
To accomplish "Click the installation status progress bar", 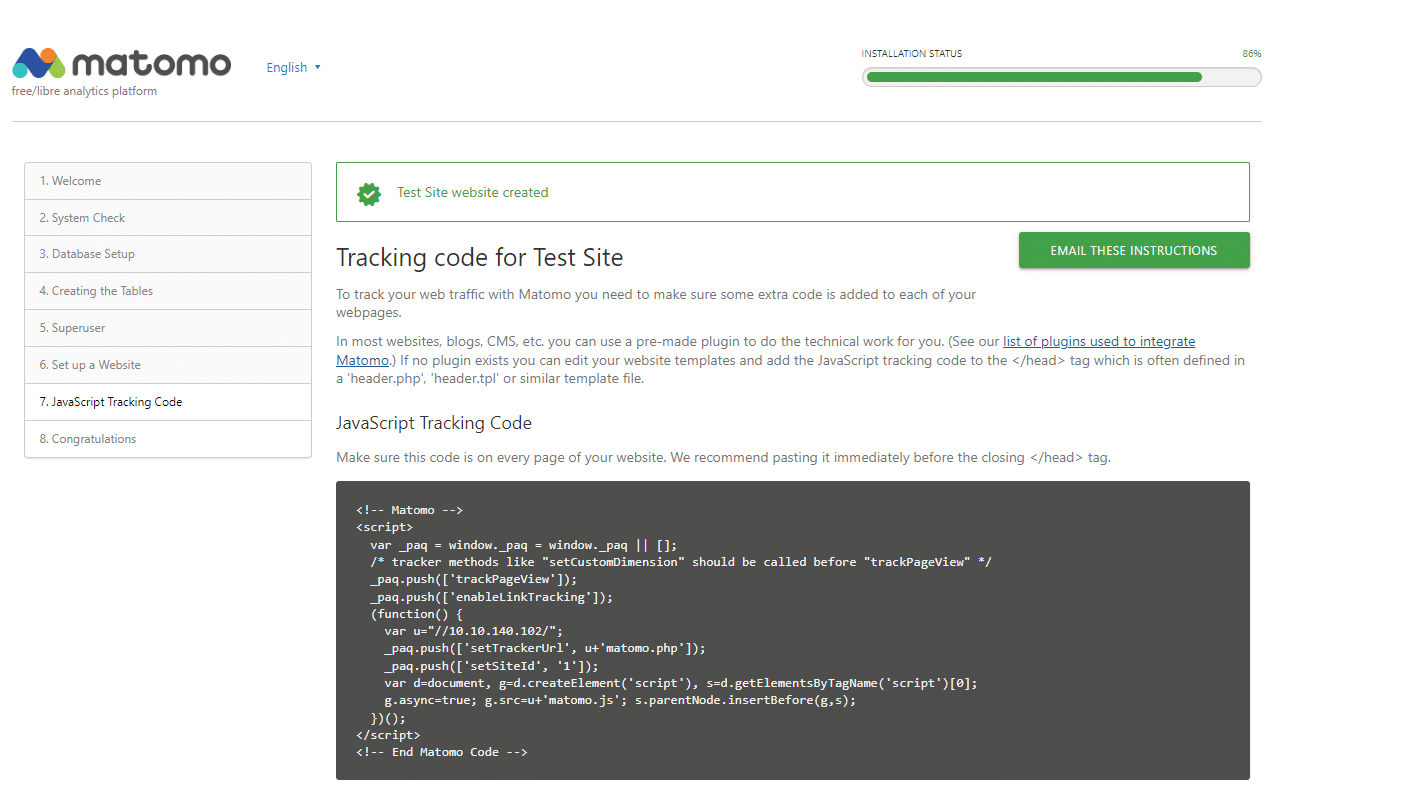I will coord(1062,77).
